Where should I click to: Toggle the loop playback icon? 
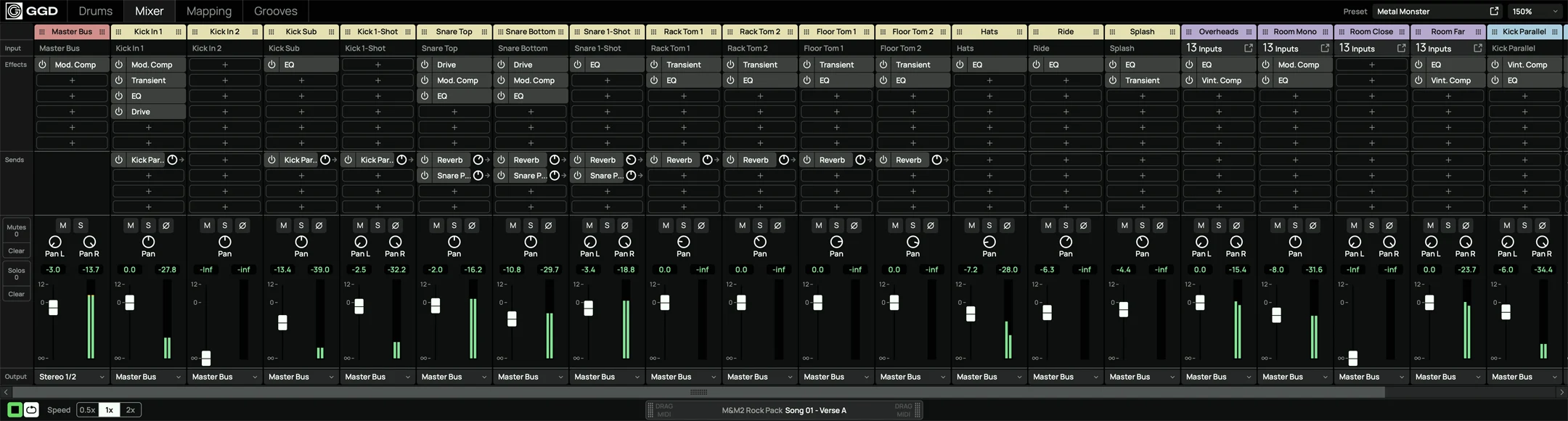31,410
